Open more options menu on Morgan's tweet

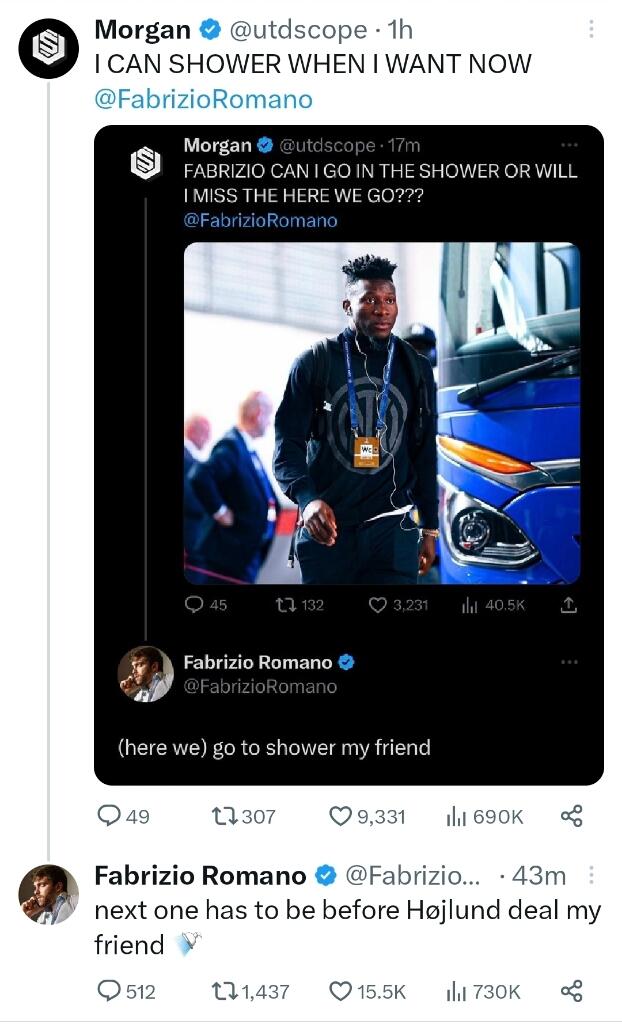tap(590, 30)
